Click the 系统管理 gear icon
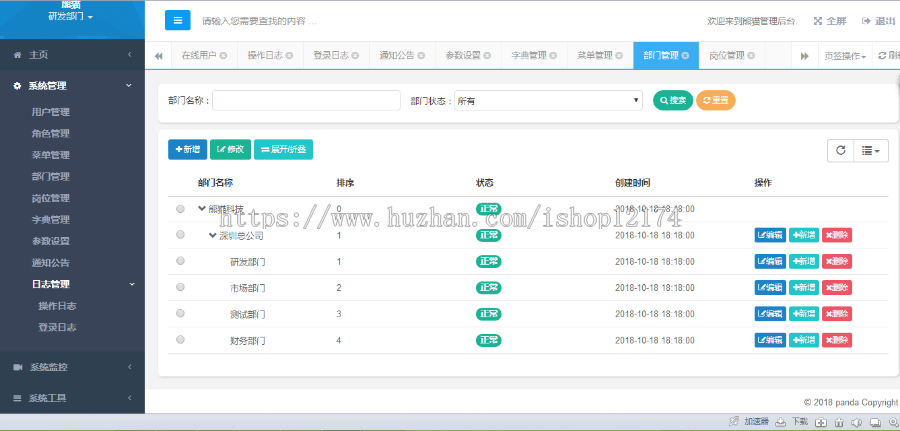900x431 pixels. [17, 86]
